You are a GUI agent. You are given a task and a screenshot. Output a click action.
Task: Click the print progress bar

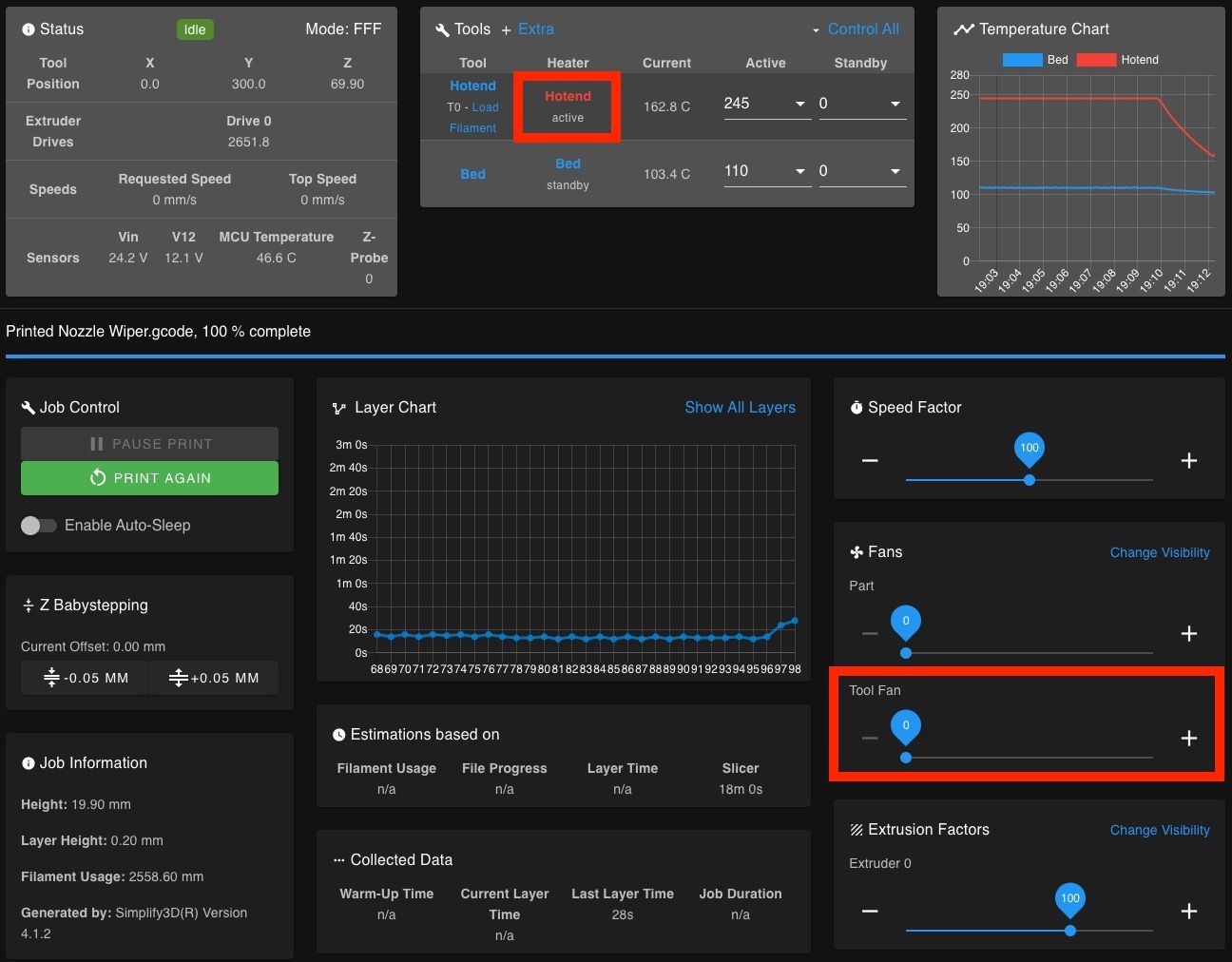coord(615,356)
